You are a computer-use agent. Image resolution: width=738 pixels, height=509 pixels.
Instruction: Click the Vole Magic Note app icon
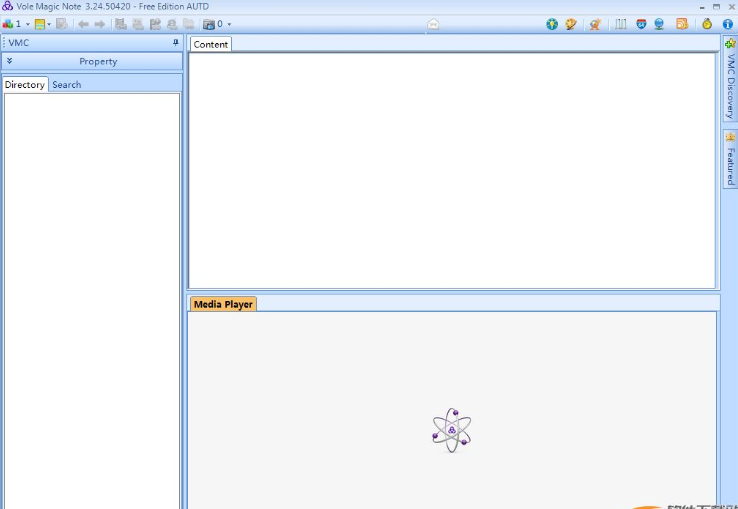click(x=8, y=6)
